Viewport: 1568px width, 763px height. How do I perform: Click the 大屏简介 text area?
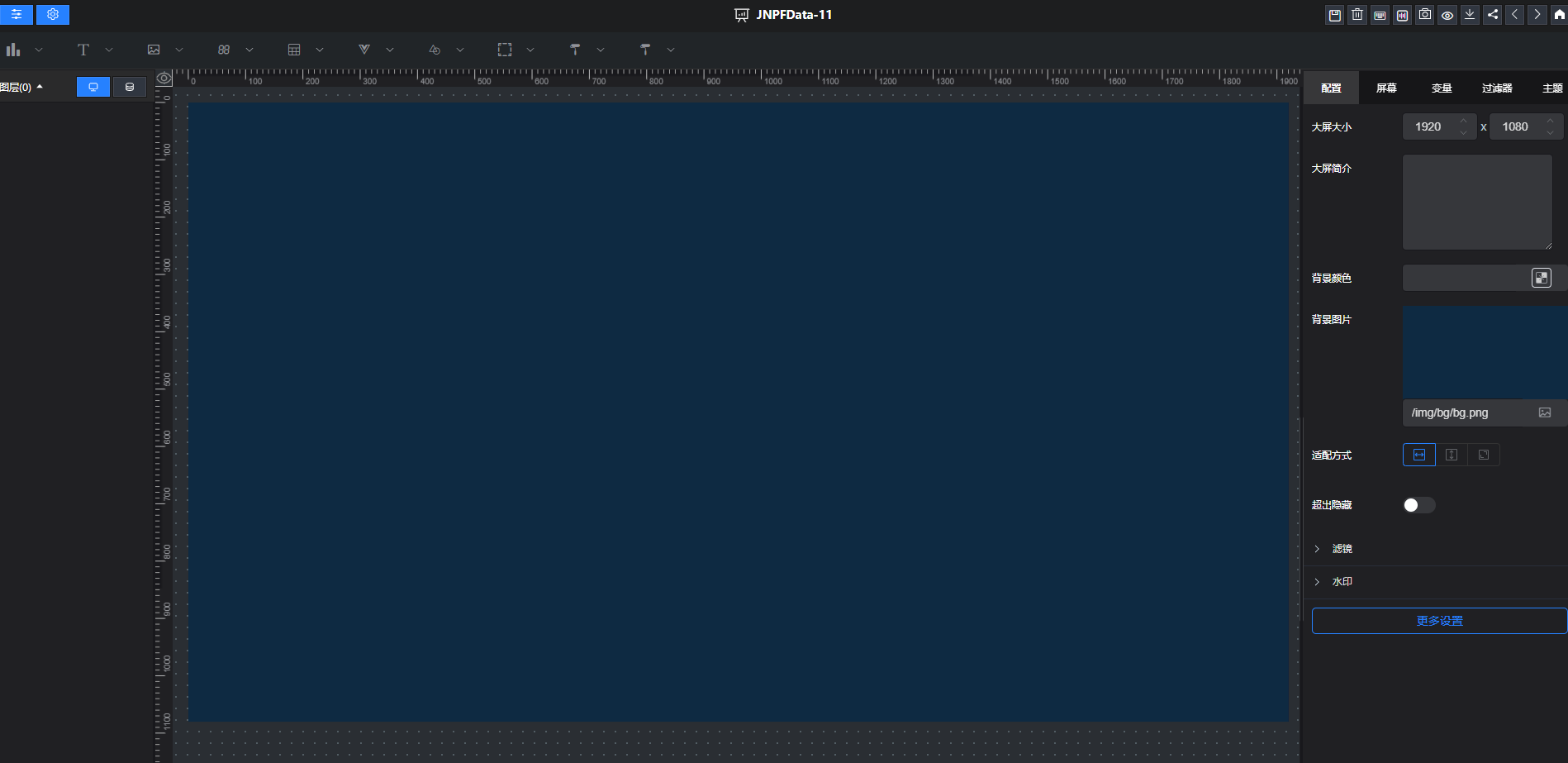point(1476,202)
